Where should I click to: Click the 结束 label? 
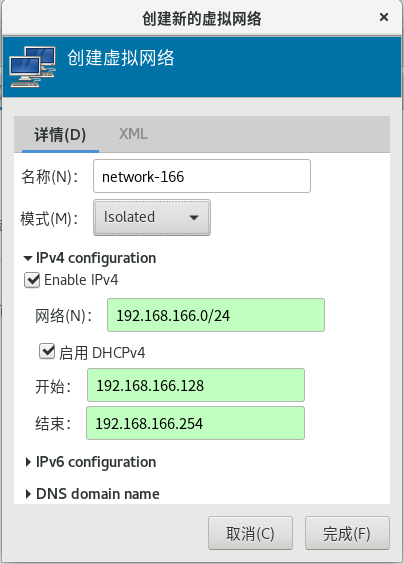[53, 423]
